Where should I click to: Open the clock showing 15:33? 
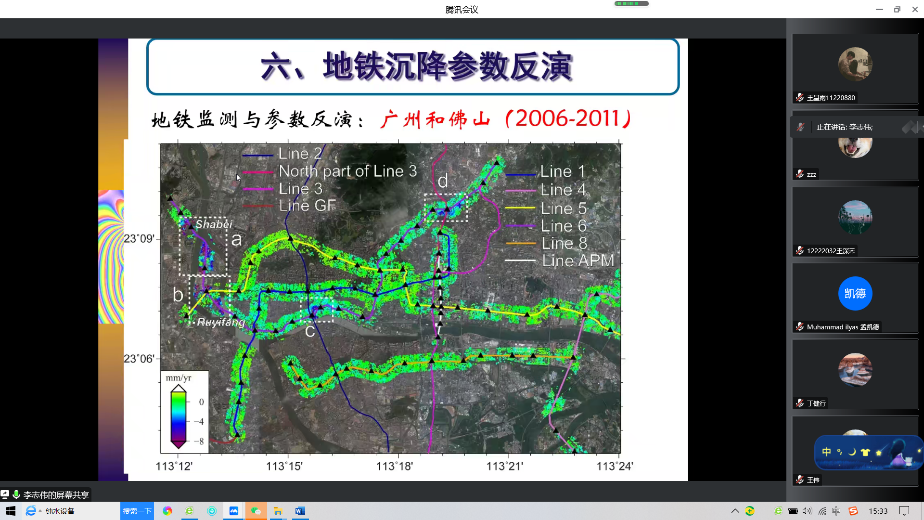coord(878,510)
